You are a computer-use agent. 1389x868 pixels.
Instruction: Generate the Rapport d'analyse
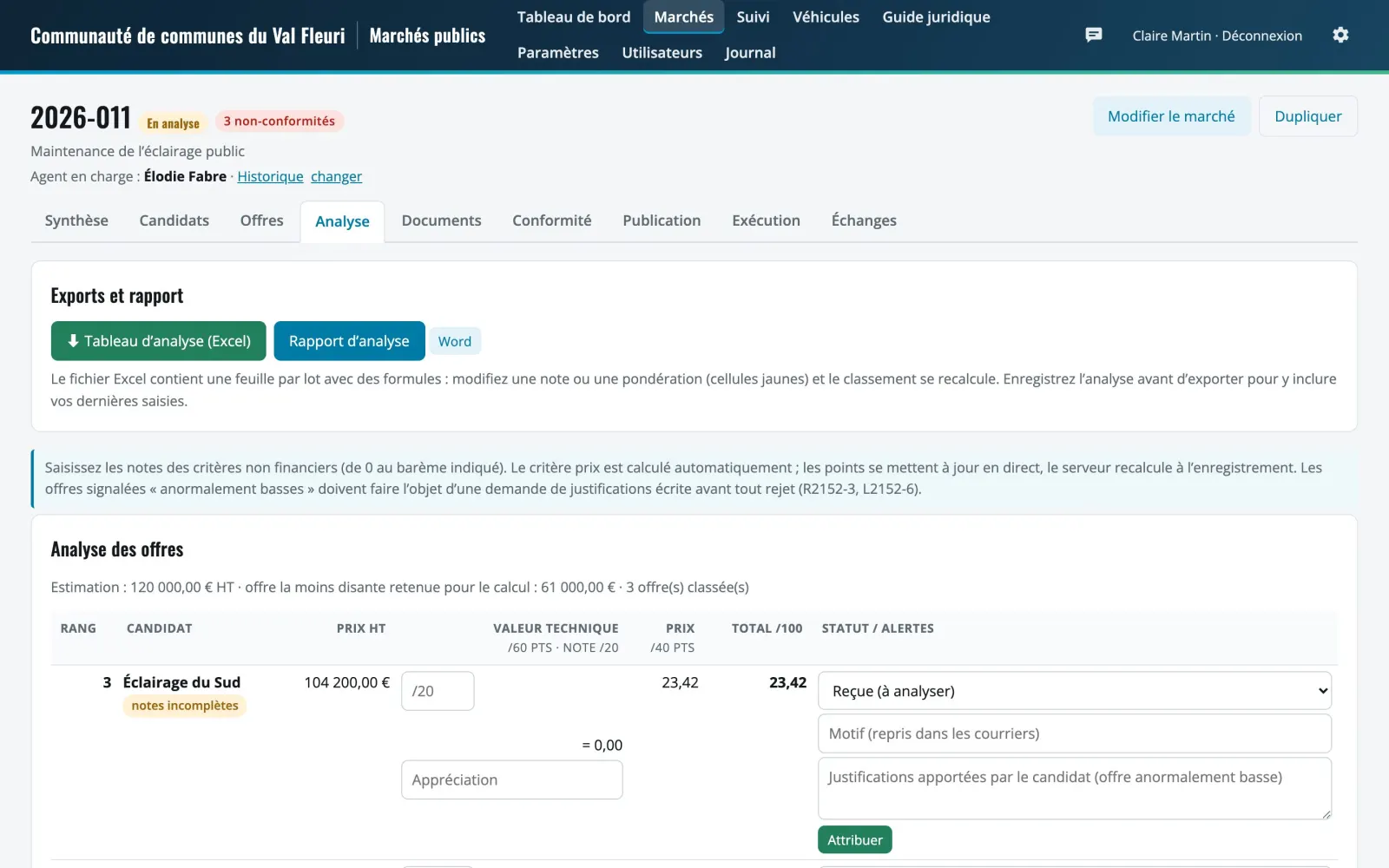pos(349,341)
